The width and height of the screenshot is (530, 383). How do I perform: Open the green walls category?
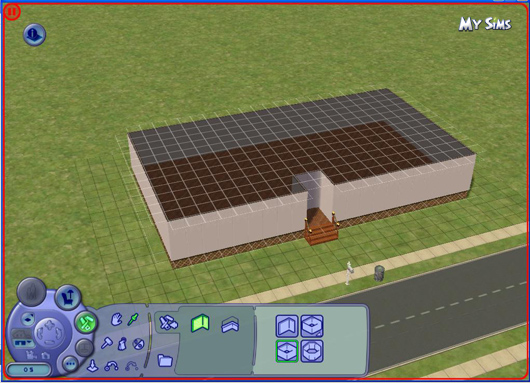click(x=200, y=323)
